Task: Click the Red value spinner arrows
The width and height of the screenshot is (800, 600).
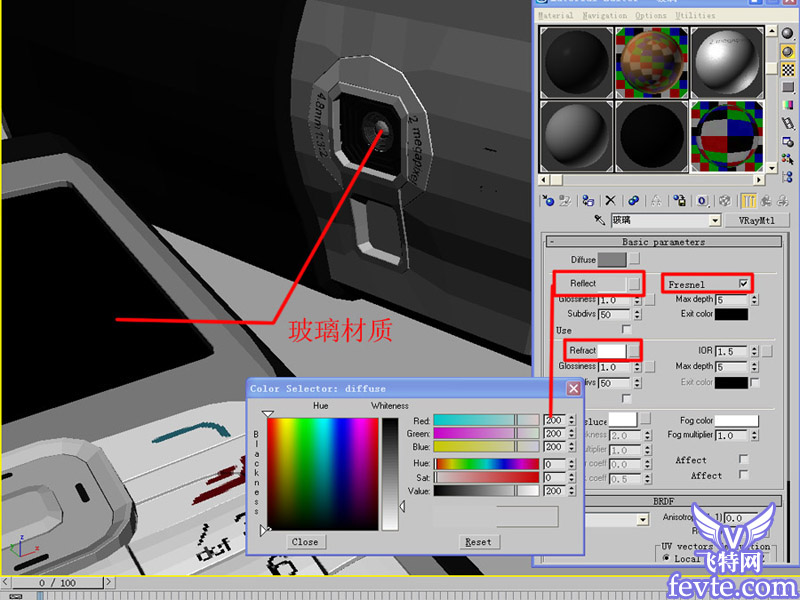Action: [571, 420]
